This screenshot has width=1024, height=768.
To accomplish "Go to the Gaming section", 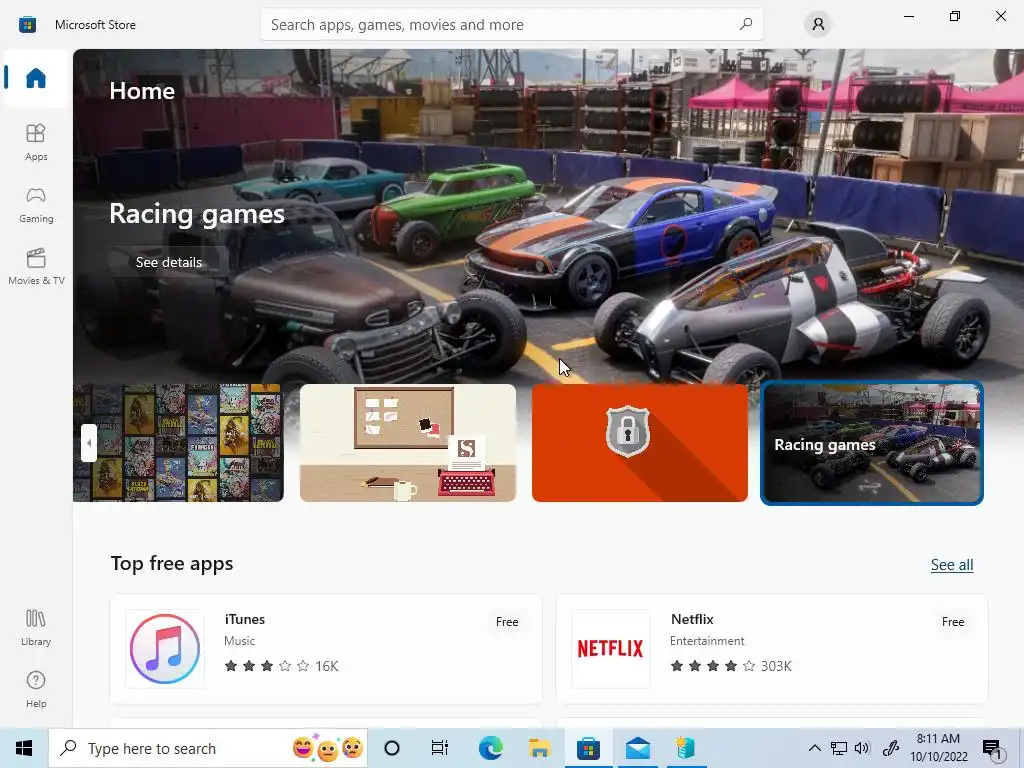I will [36, 204].
